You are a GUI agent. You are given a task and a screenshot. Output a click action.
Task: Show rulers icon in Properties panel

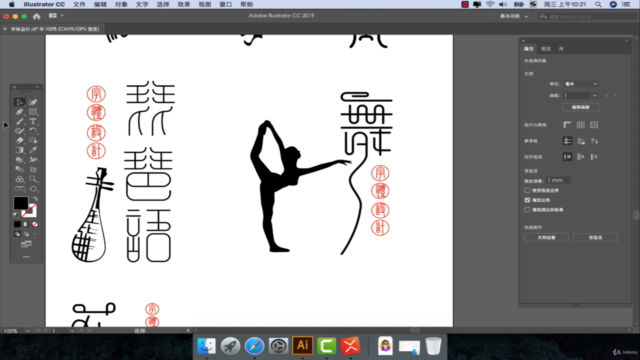coord(567,125)
